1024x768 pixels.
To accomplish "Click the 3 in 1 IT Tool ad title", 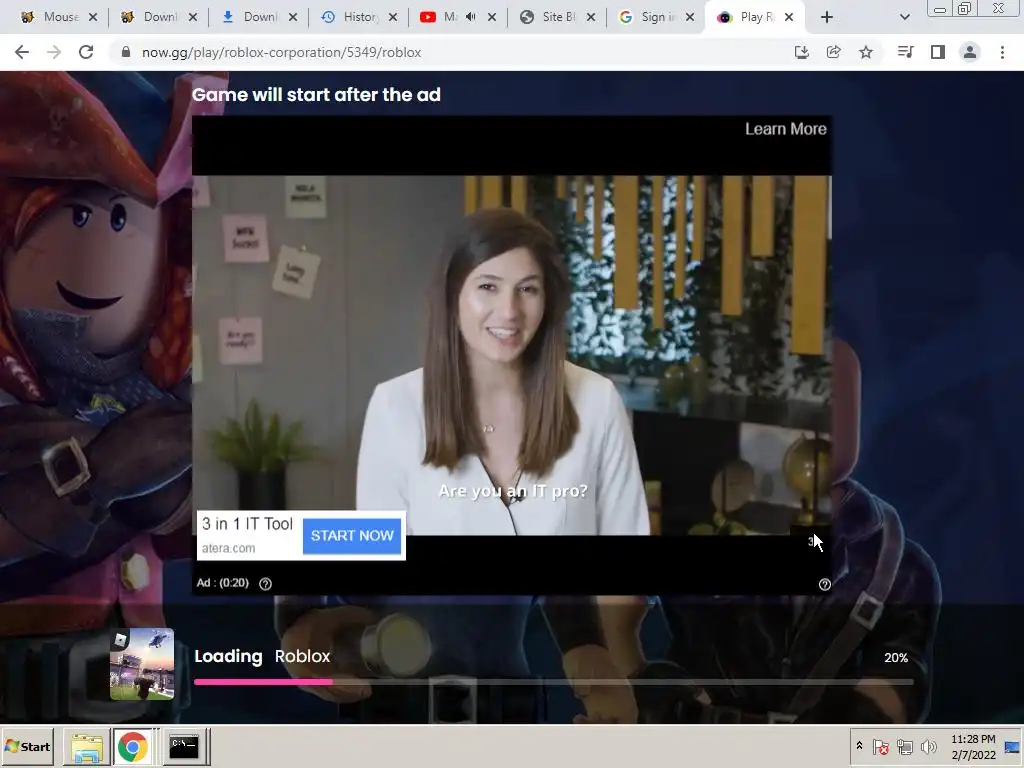I will click(x=248, y=524).
